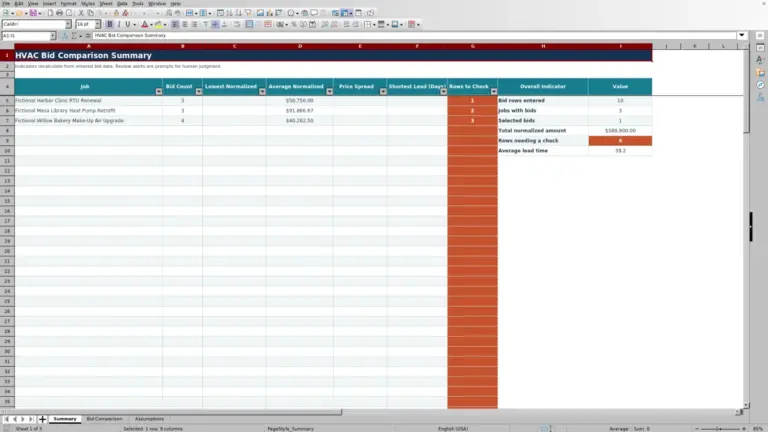The image size is (768, 432).
Task: Select cell Fictional Mesa Library Heat Pump Retrofit
Action: pos(88,111)
